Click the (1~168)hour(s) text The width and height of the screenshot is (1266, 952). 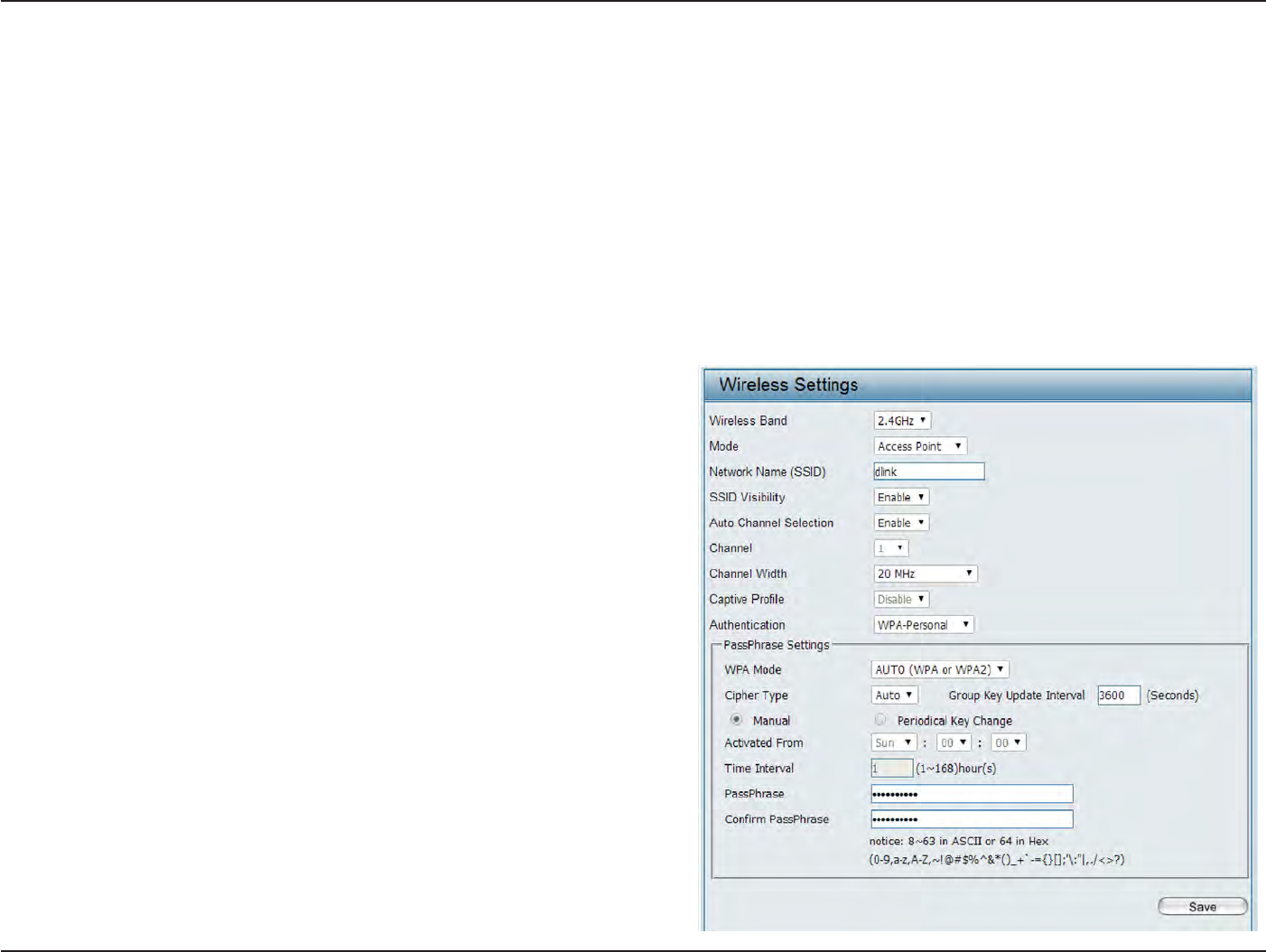tap(956, 769)
